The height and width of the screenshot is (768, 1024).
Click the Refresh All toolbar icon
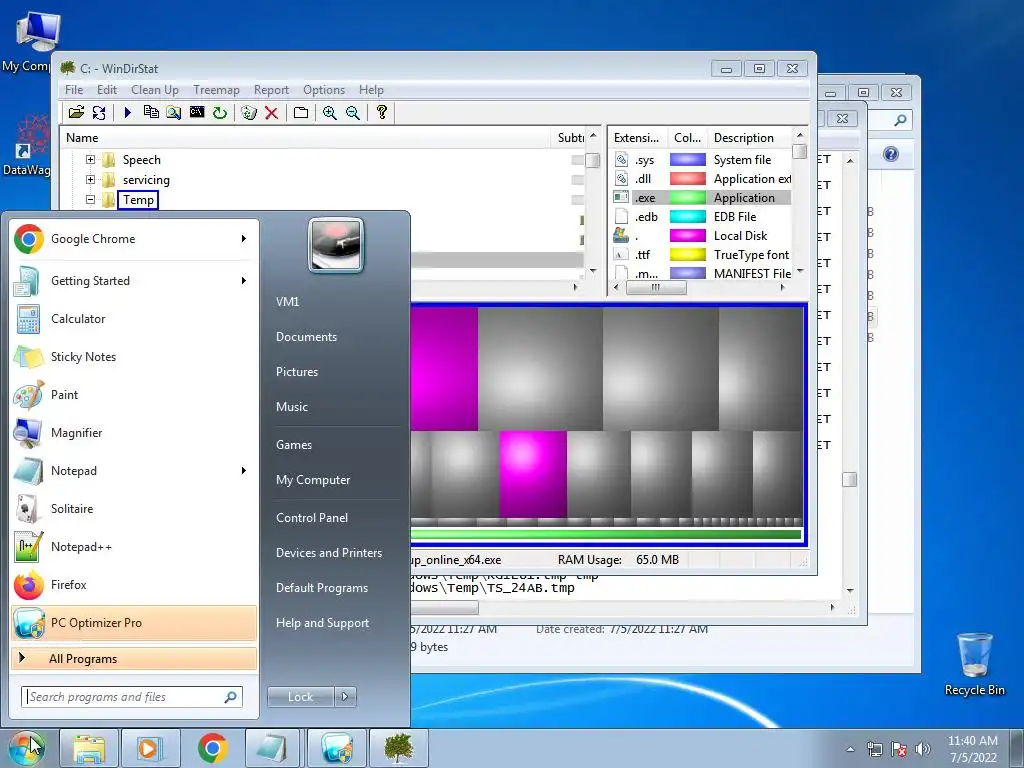pos(99,112)
